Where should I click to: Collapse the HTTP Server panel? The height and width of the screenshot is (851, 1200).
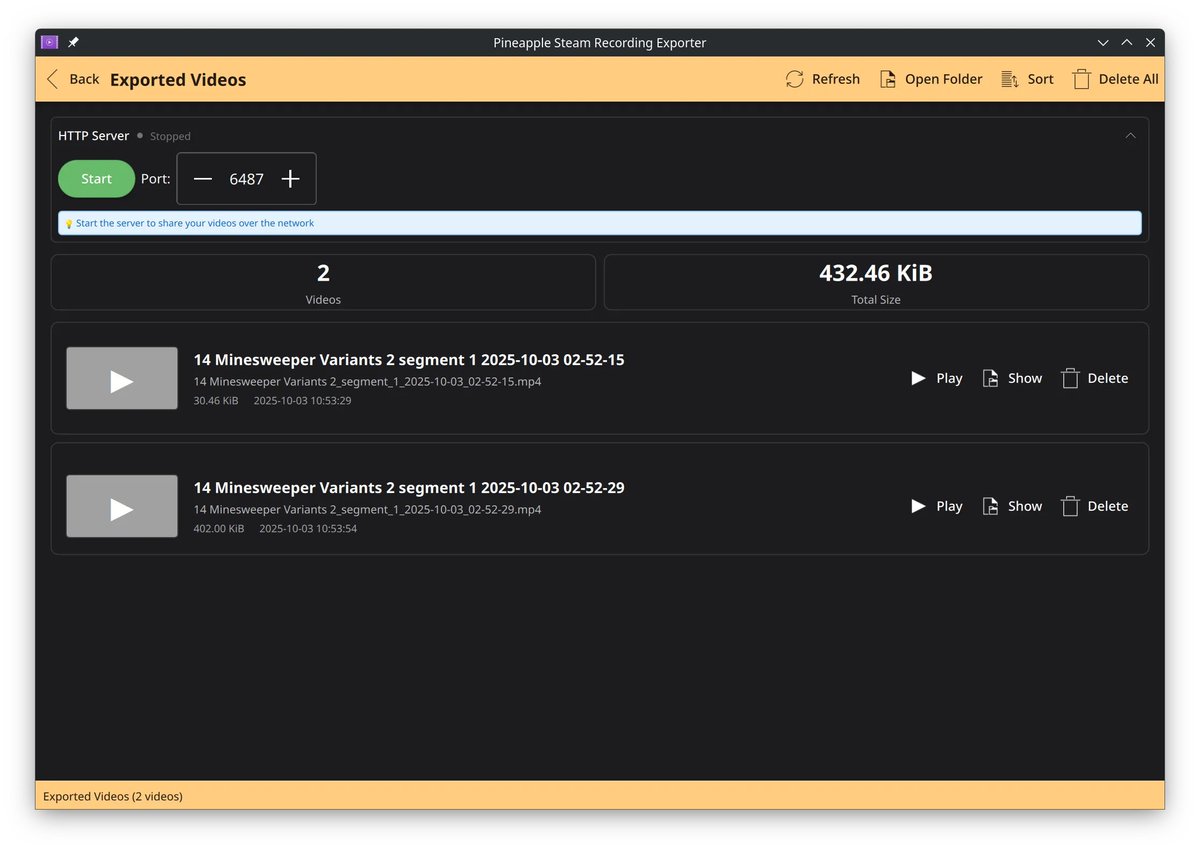(1130, 136)
